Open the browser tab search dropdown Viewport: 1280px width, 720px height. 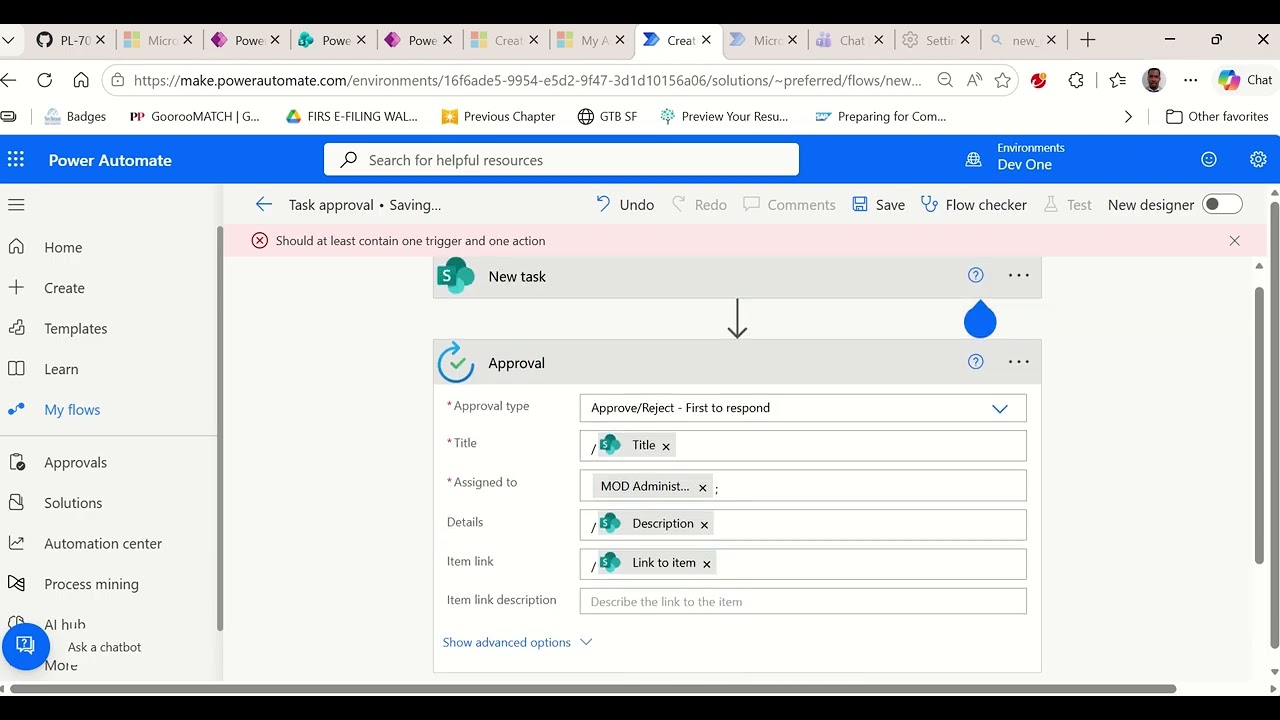[x=8, y=40]
